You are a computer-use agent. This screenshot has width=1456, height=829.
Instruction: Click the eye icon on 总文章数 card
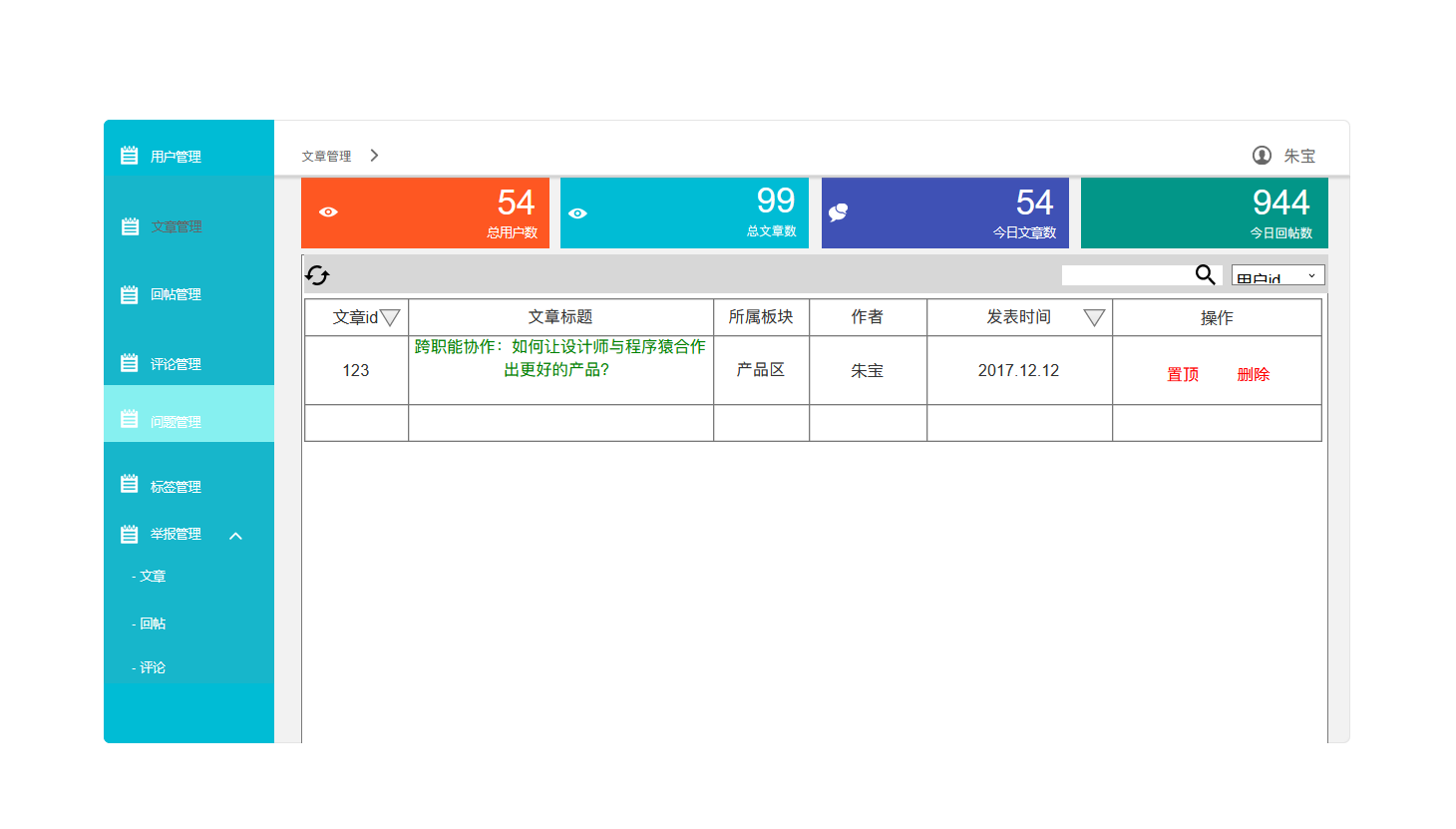[x=577, y=213]
